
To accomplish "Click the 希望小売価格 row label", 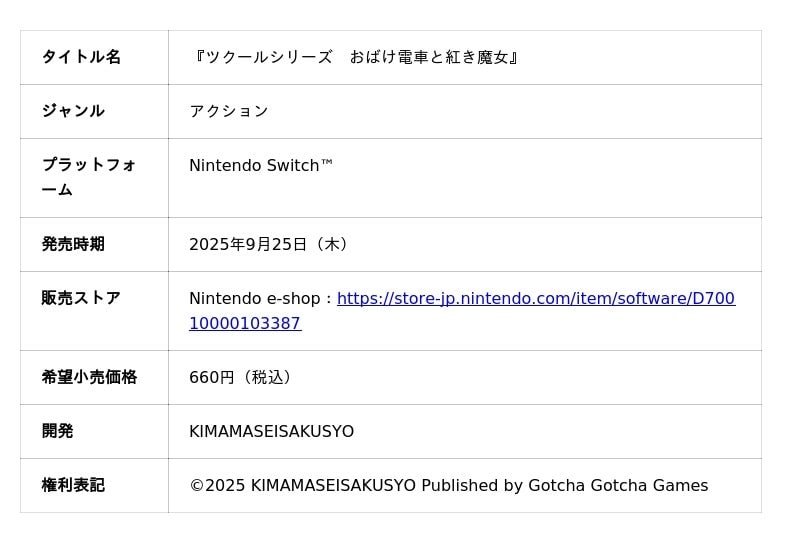I will click(89, 377).
